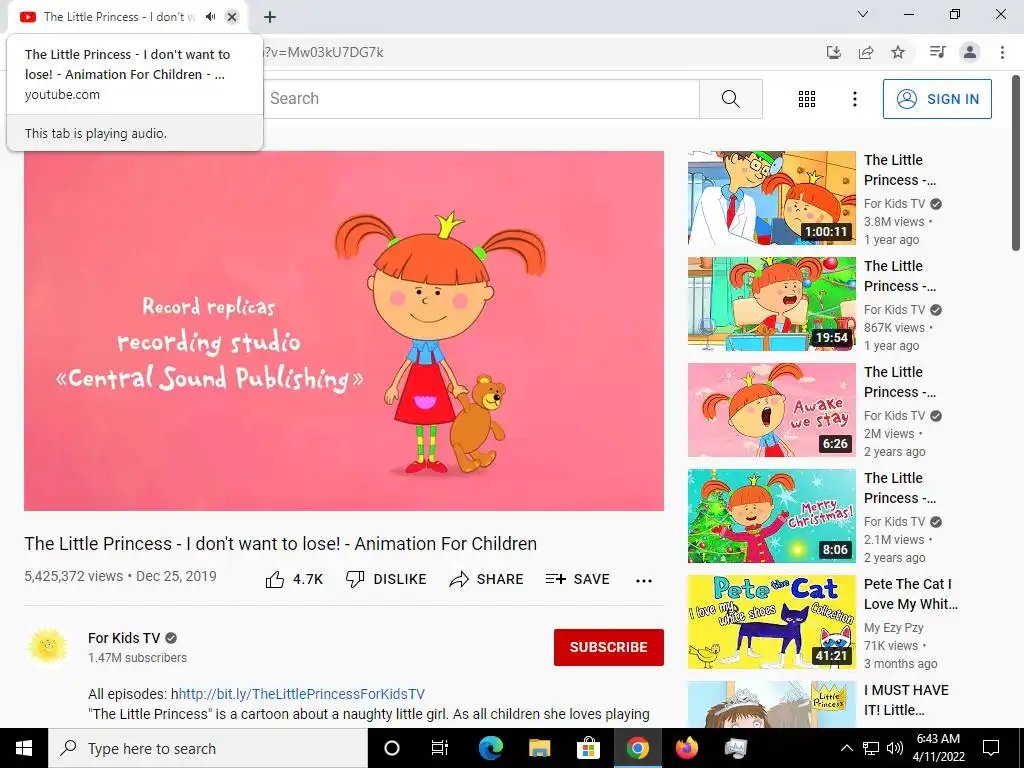Bookmark this page with star icon
The image size is (1024, 768).
[x=898, y=52]
